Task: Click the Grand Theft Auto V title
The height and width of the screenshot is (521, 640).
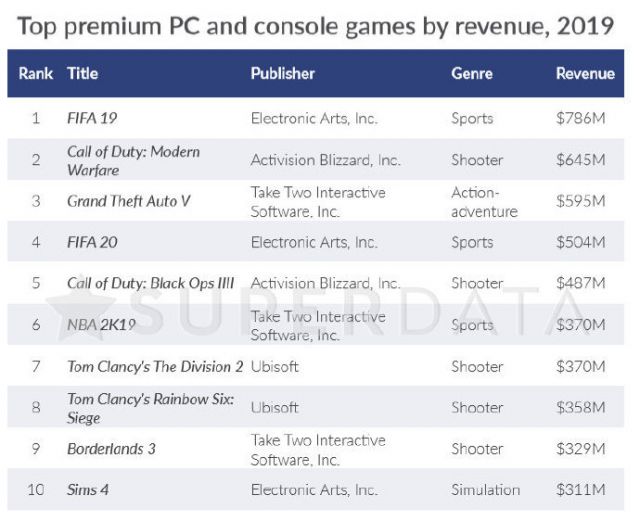Action: pyautogui.click(x=128, y=201)
